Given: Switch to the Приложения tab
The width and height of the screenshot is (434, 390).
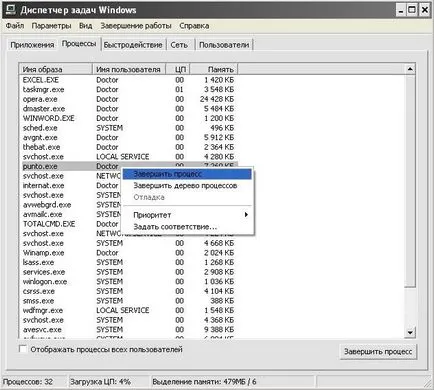Looking at the screenshot, I should coord(32,45).
